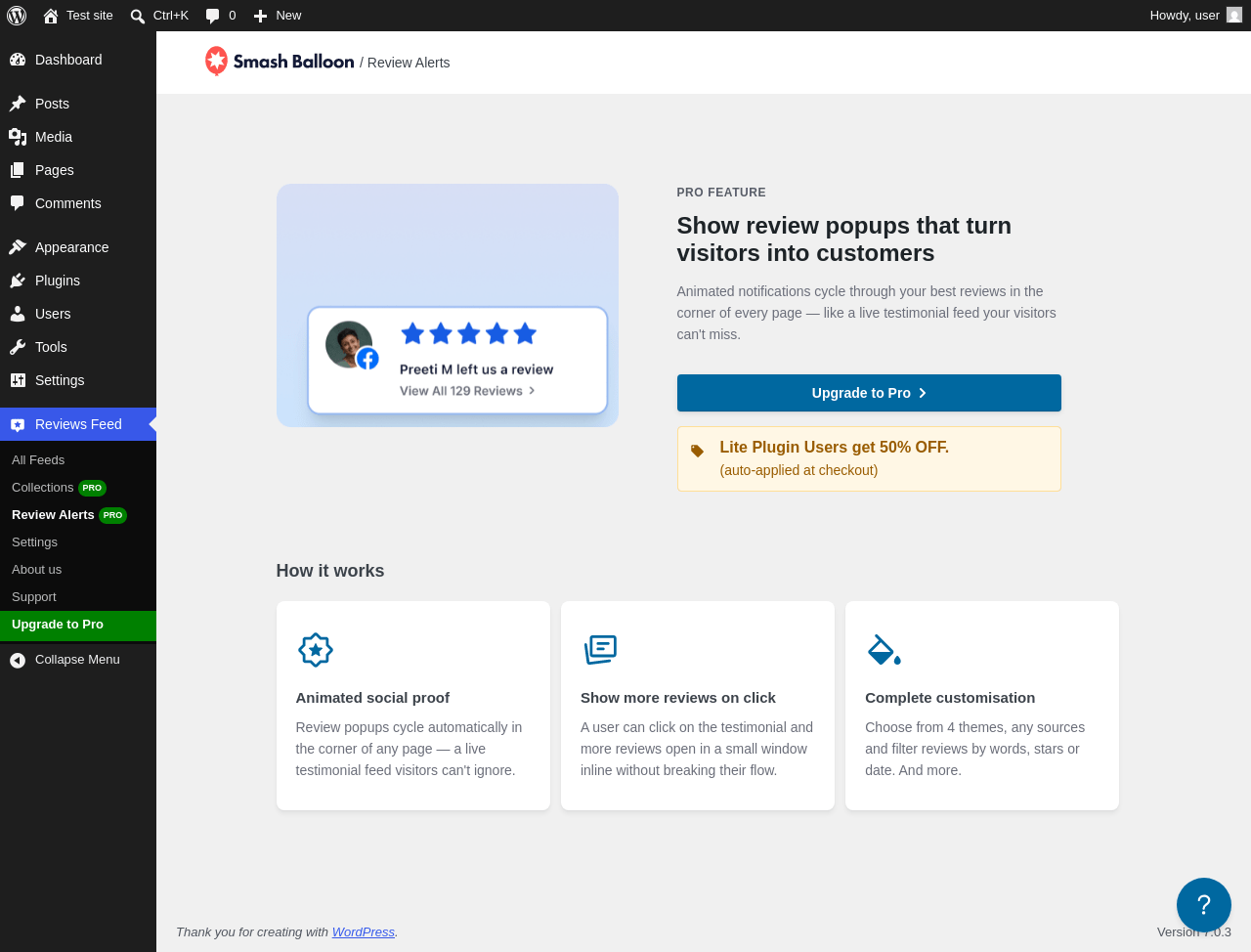The height and width of the screenshot is (952, 1251).
Task: Click the WordPress logo icon
Action: [17, 16]
